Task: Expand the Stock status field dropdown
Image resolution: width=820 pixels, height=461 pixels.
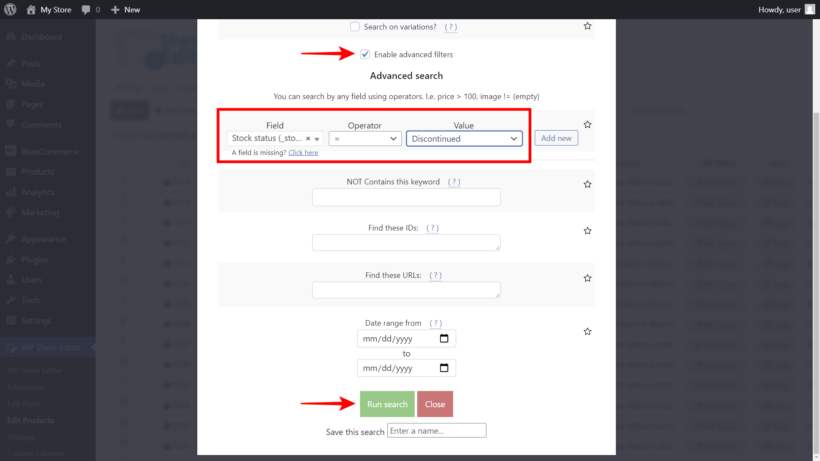Action: tap(317, 139)
